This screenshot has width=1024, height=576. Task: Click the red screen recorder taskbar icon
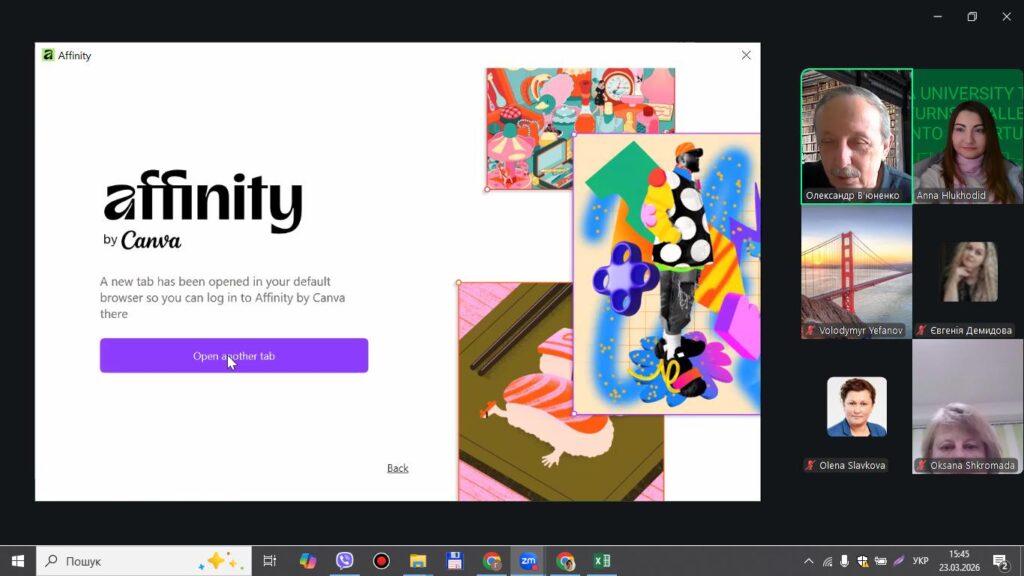(x=381, y=561)
